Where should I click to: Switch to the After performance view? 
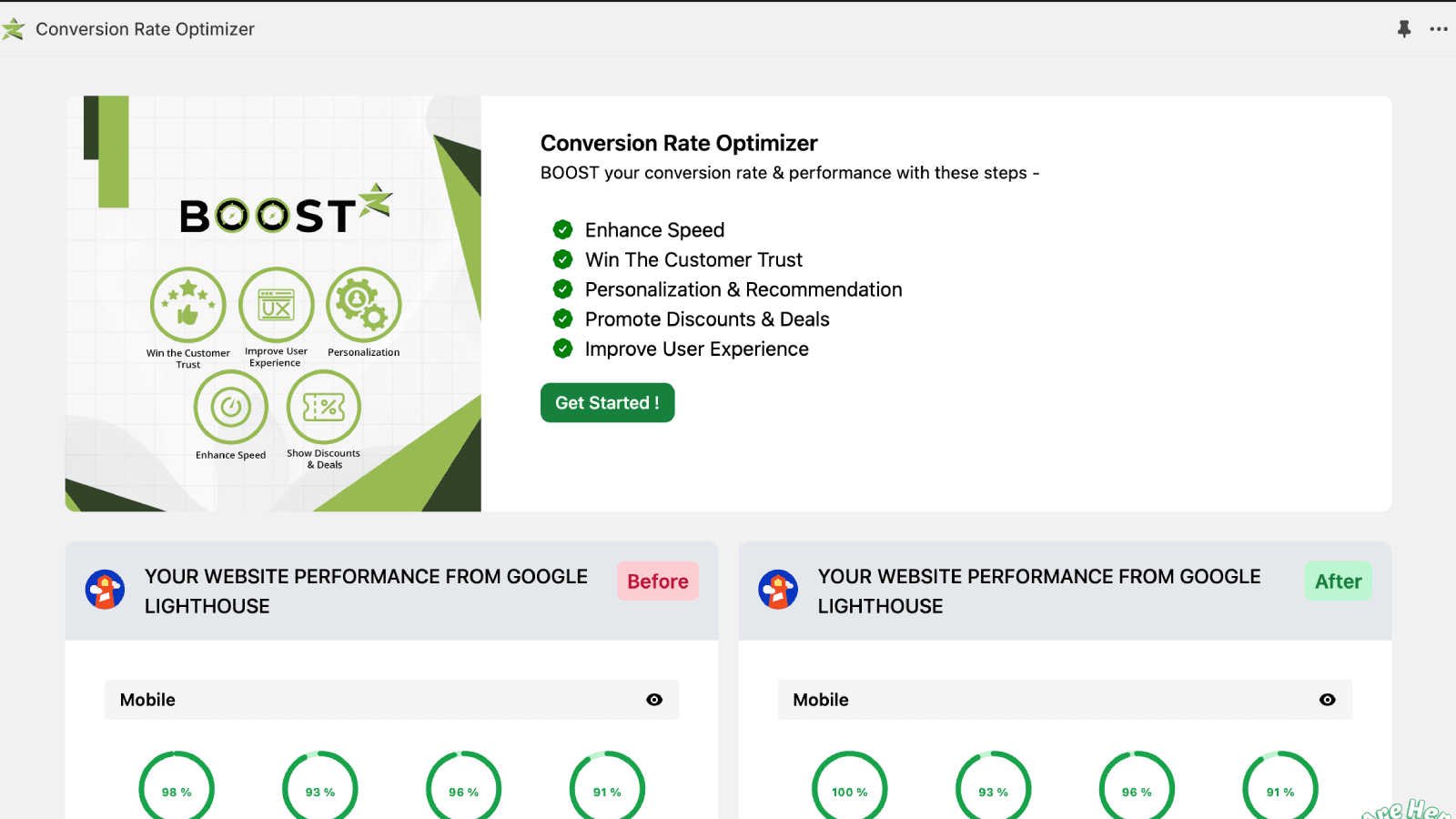[1338, 581]
